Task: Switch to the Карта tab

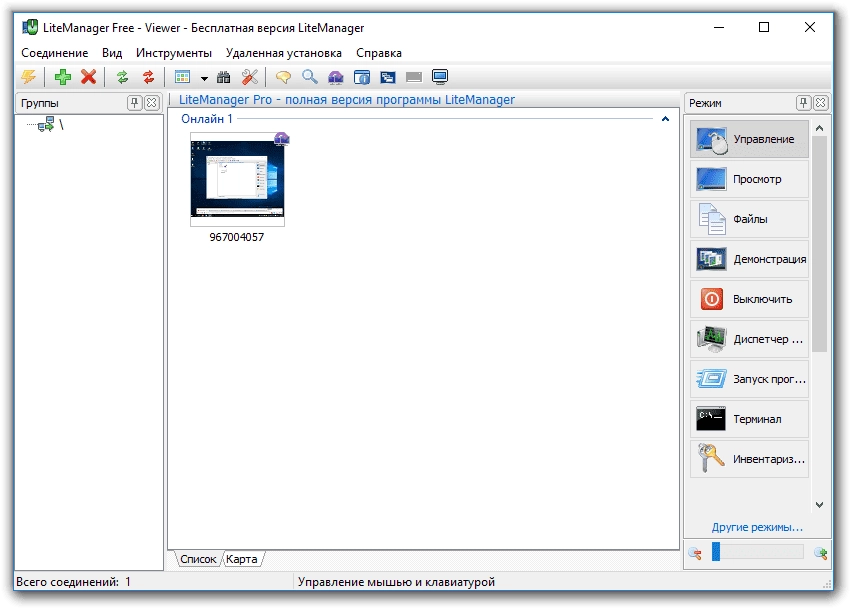Action: pyautogui.click(x=242, y=559)
